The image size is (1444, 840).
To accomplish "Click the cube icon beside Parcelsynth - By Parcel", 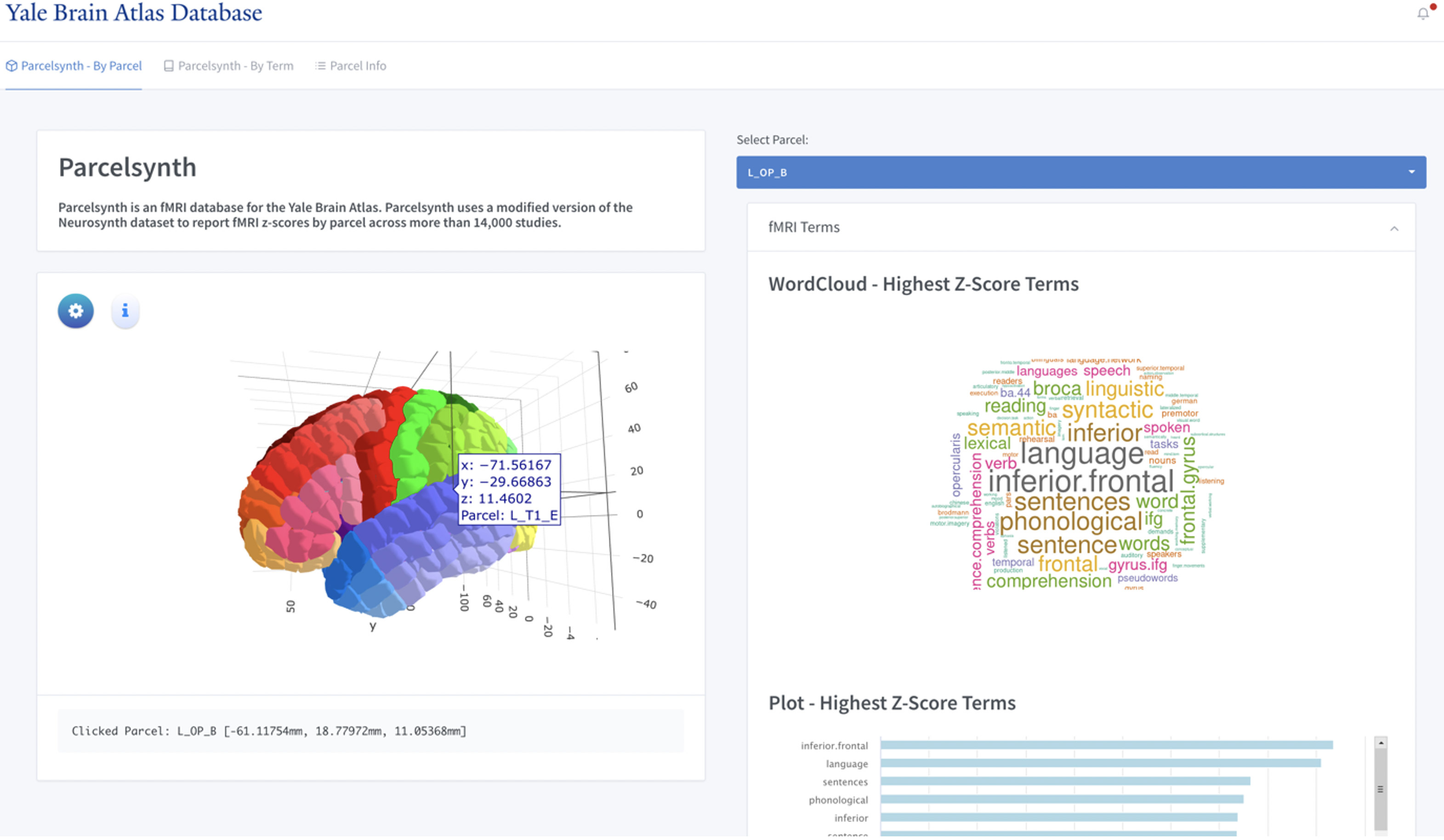I will pyautogui.click(x=11, y=66).
